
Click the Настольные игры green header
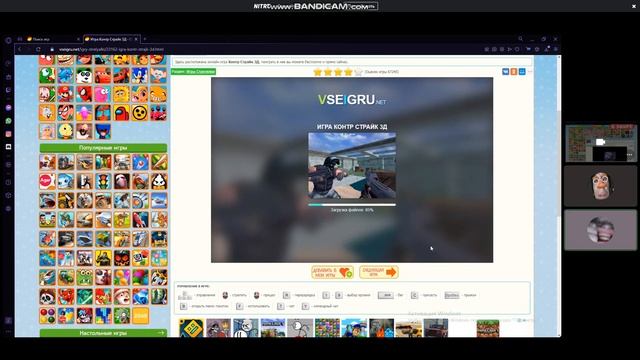[103, 333]
